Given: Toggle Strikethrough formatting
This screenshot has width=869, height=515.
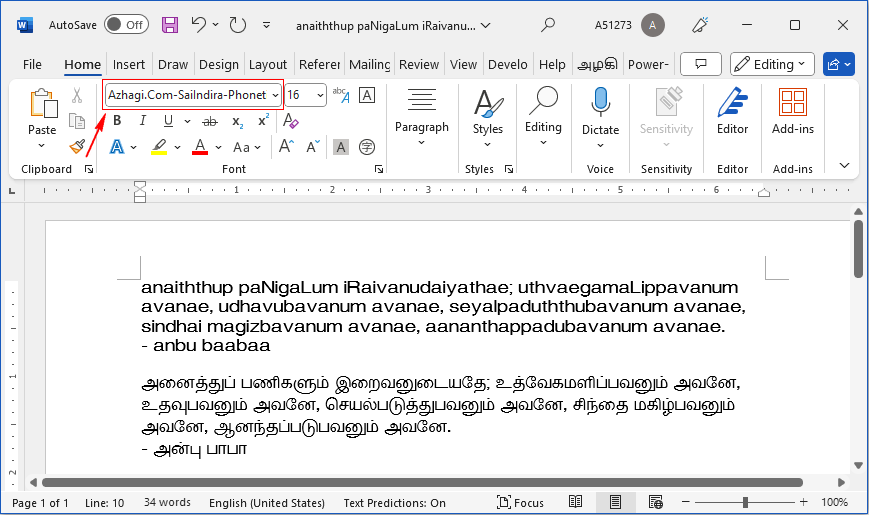Looking at the screenshot, I should point(210,121).
